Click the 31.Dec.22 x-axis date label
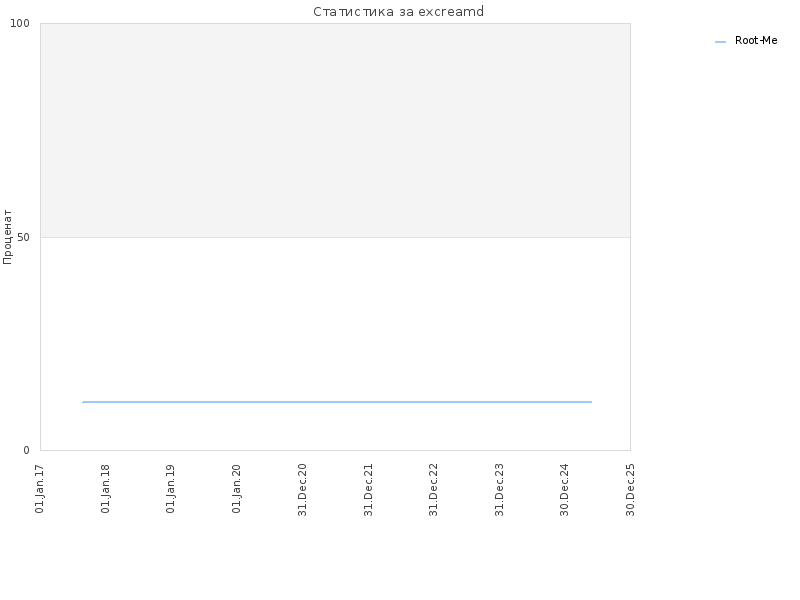 tap(434, 489)
